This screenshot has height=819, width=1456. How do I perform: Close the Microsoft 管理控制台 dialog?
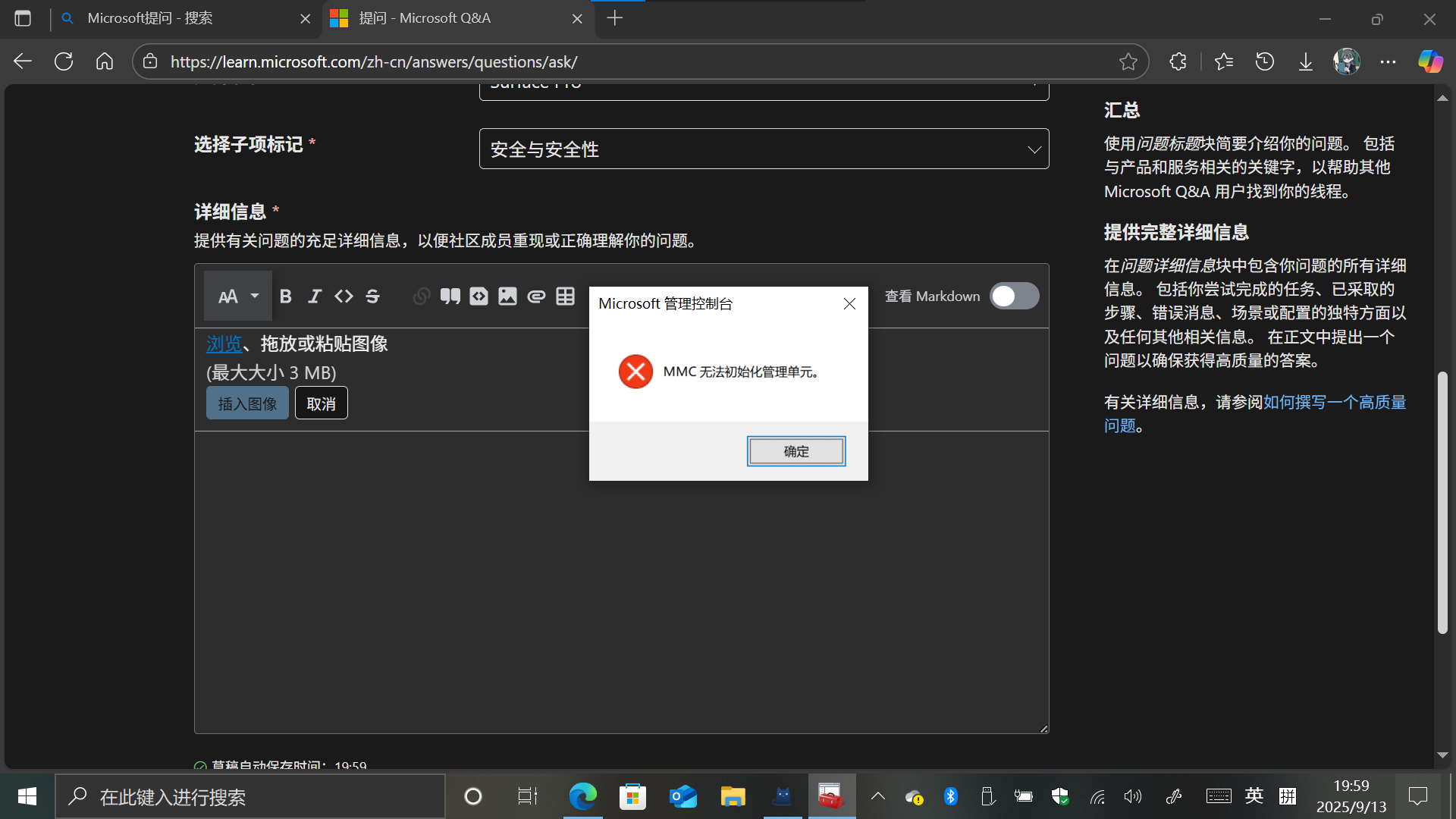849,303
